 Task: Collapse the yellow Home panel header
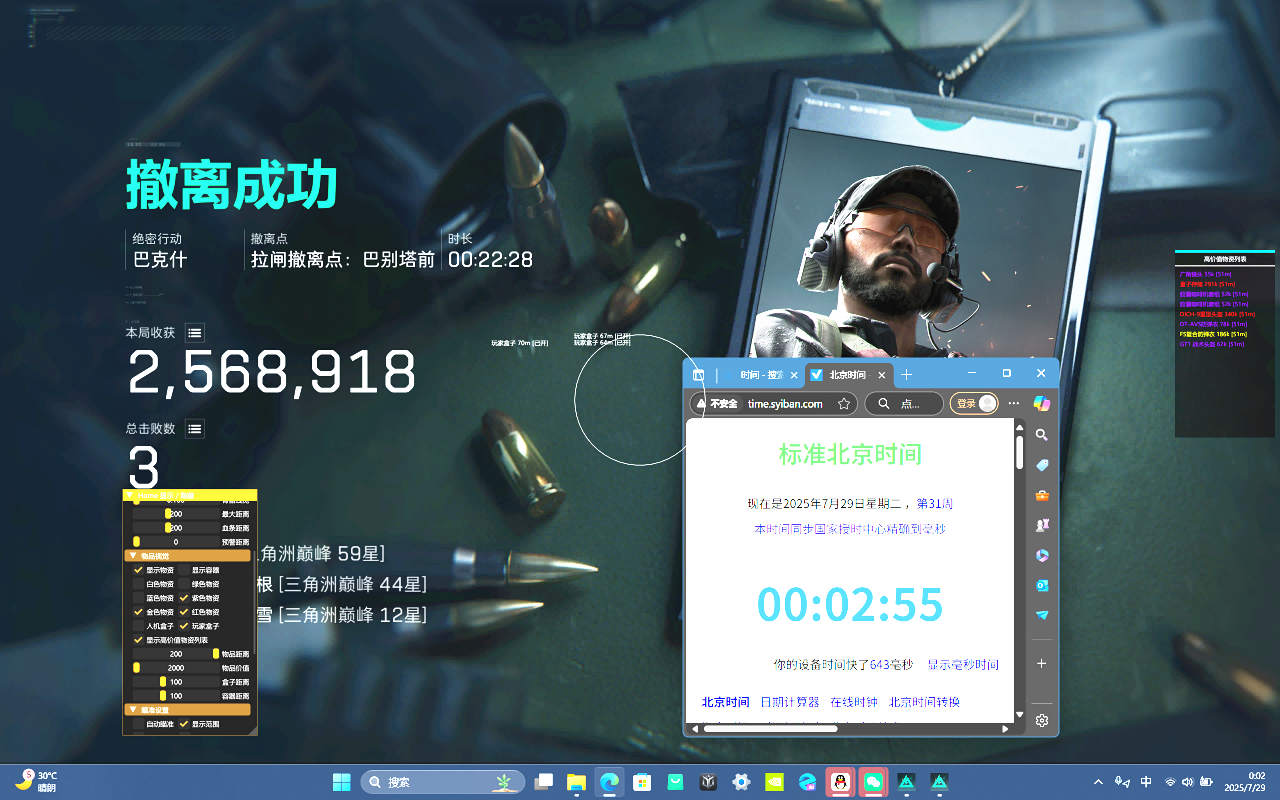(x=190, y=495)
